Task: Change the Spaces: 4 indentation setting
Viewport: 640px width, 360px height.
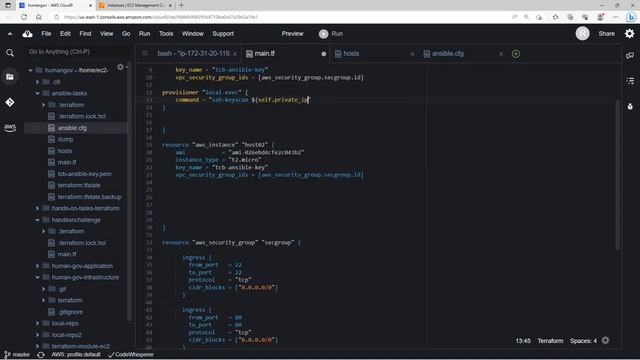Action: point(583,341)
